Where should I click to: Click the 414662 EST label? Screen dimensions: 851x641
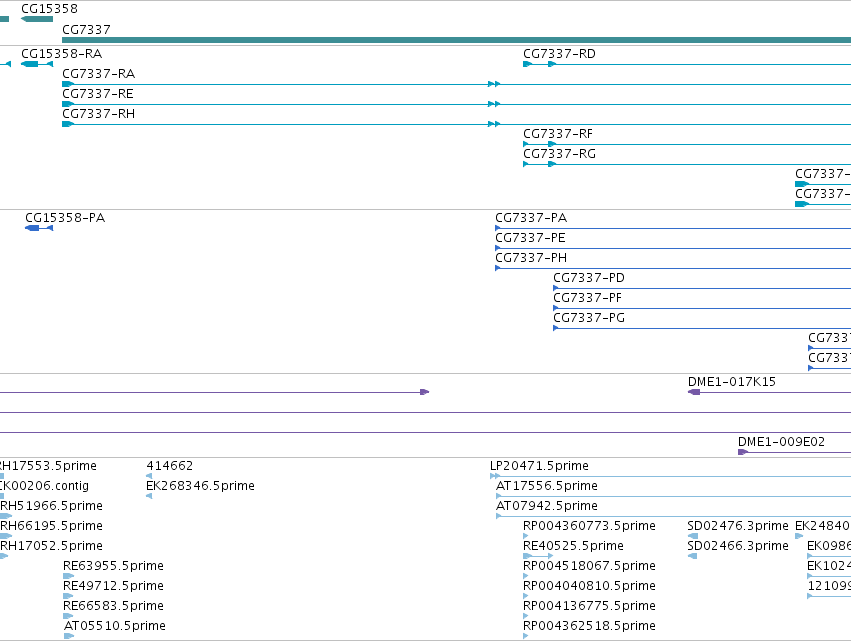click(x=169, y=466)
